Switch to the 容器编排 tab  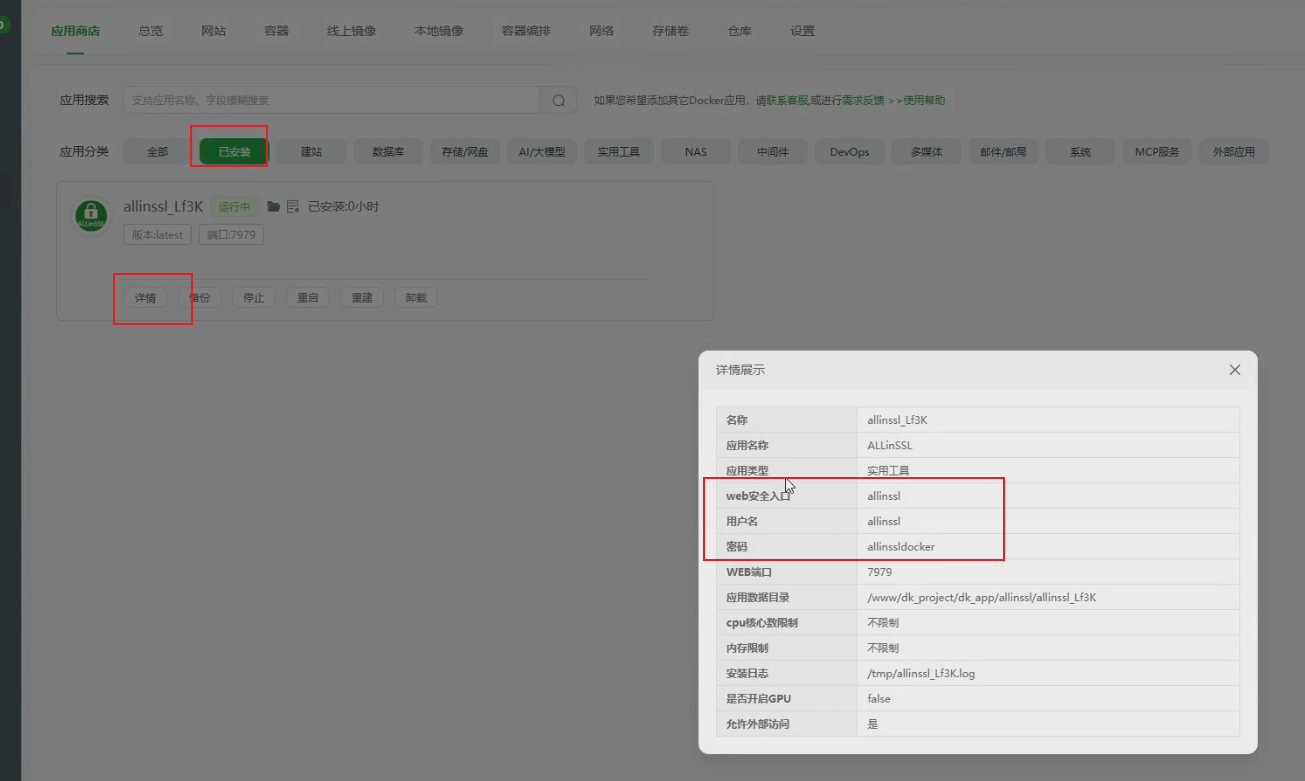click(525, 30)
